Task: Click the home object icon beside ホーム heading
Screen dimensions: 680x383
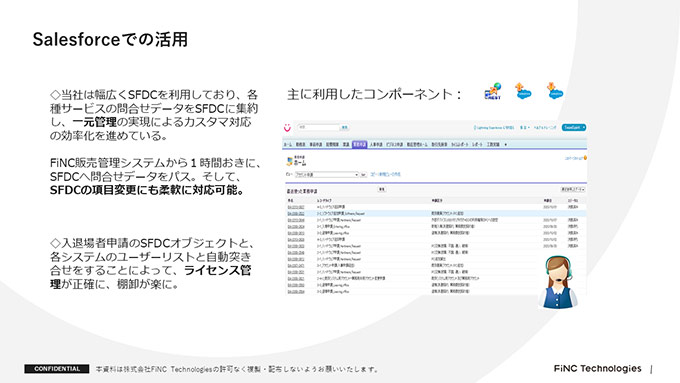Action: point(289,162)
